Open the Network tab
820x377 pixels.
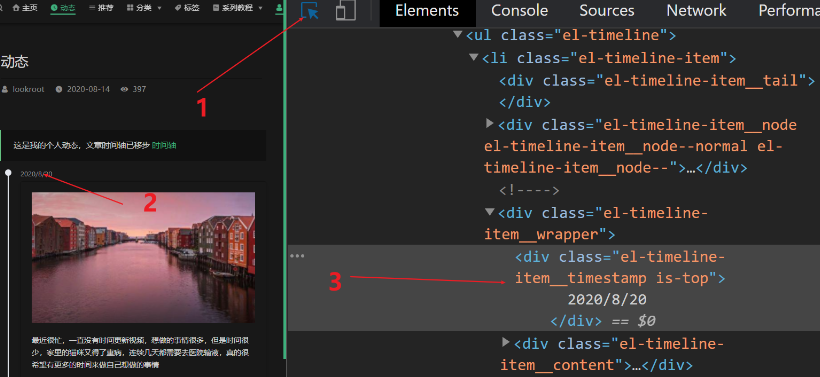point(696,10)
